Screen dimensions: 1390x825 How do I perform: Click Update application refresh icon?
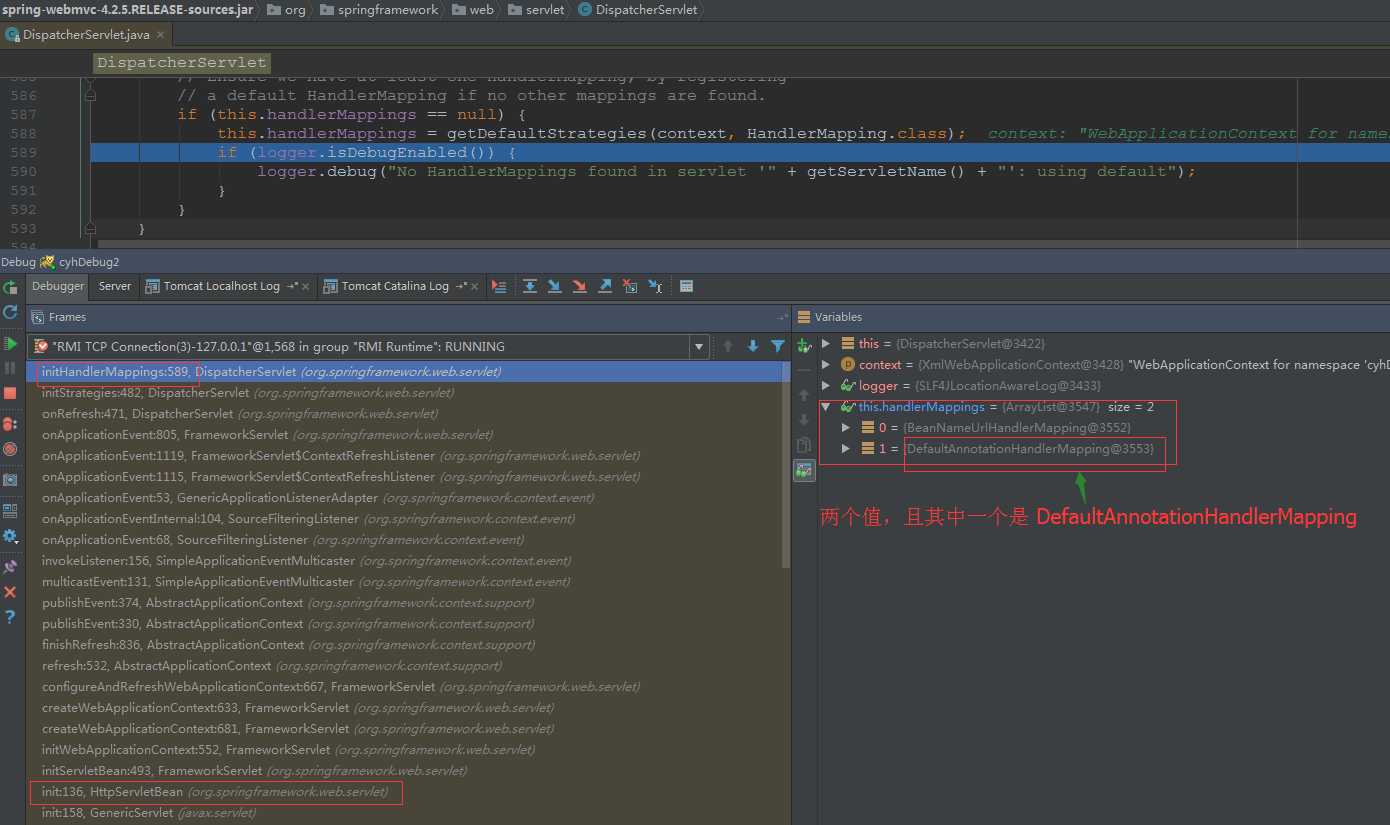click(10, 312)
